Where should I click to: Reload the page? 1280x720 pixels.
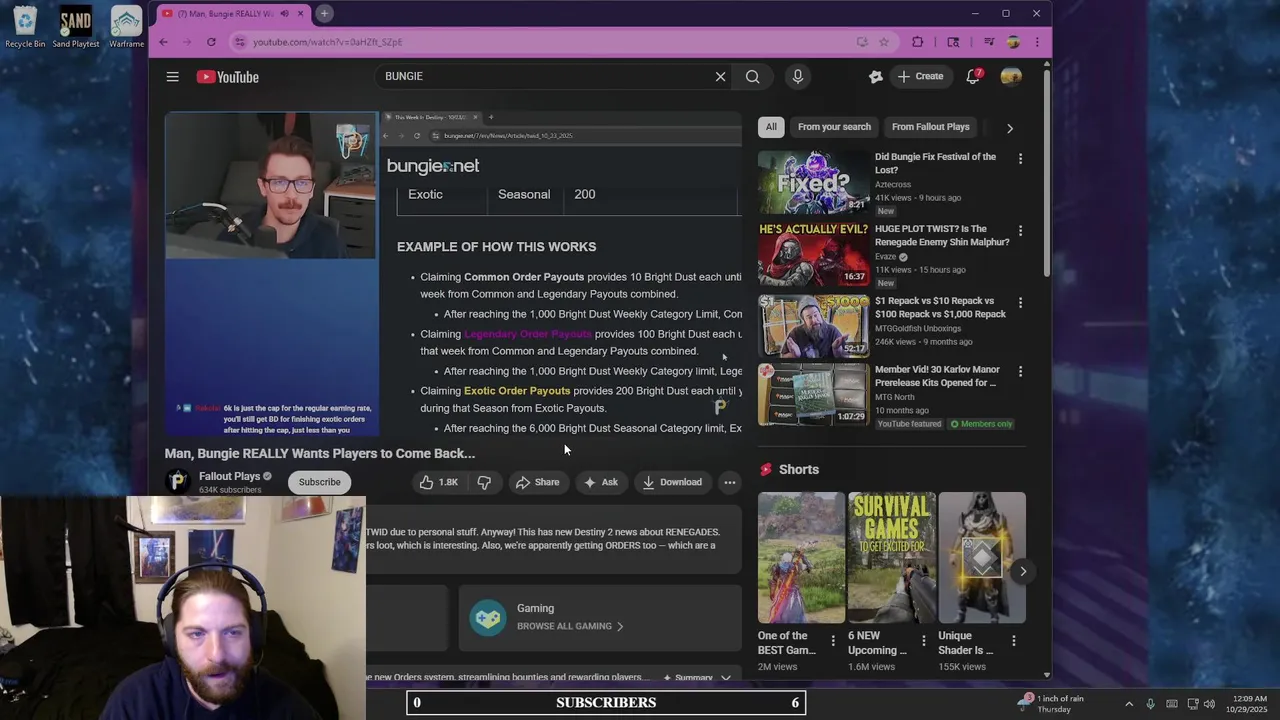tap(211, 42)
